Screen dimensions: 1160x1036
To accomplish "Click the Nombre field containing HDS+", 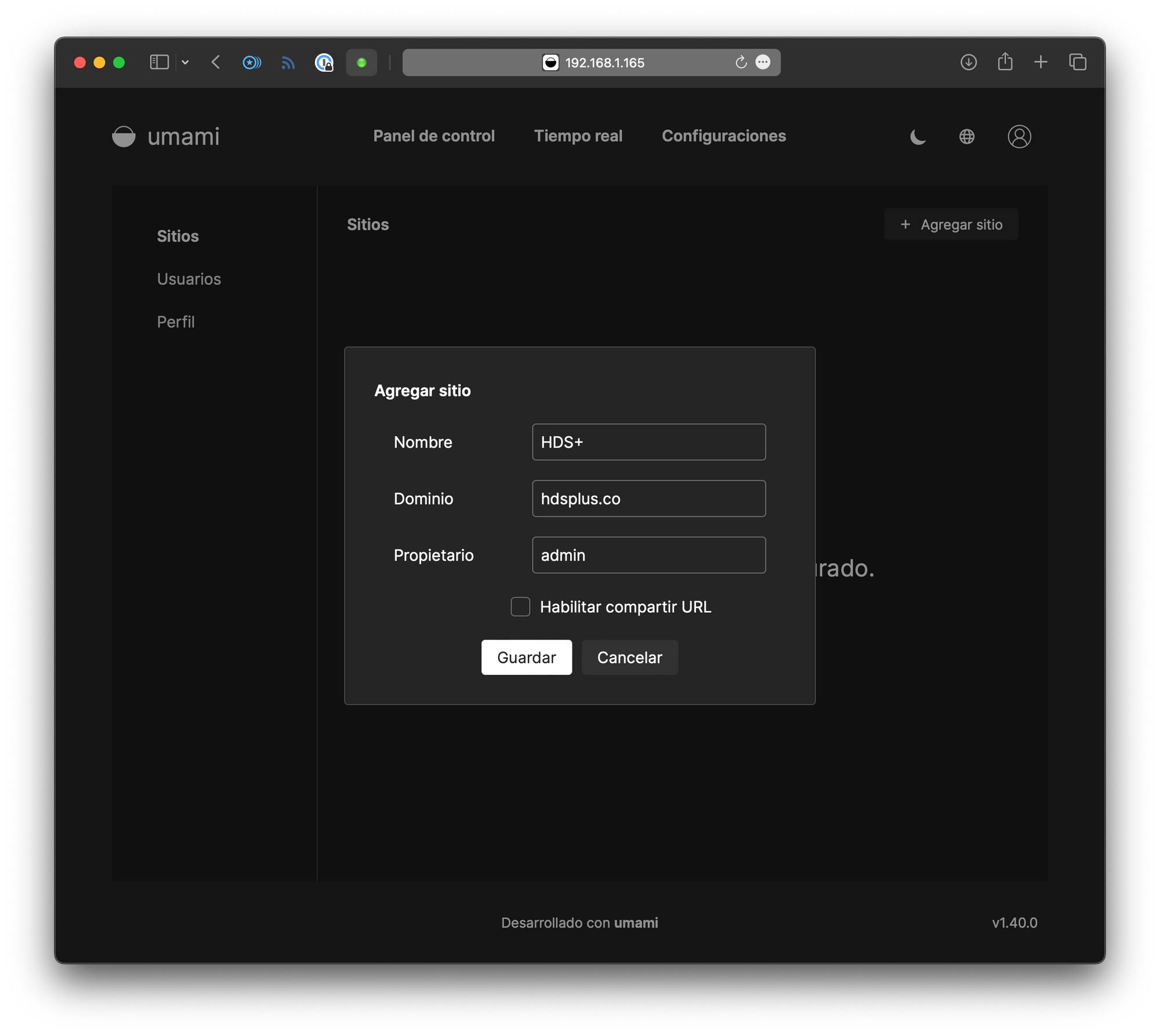I will click(648, 442).
